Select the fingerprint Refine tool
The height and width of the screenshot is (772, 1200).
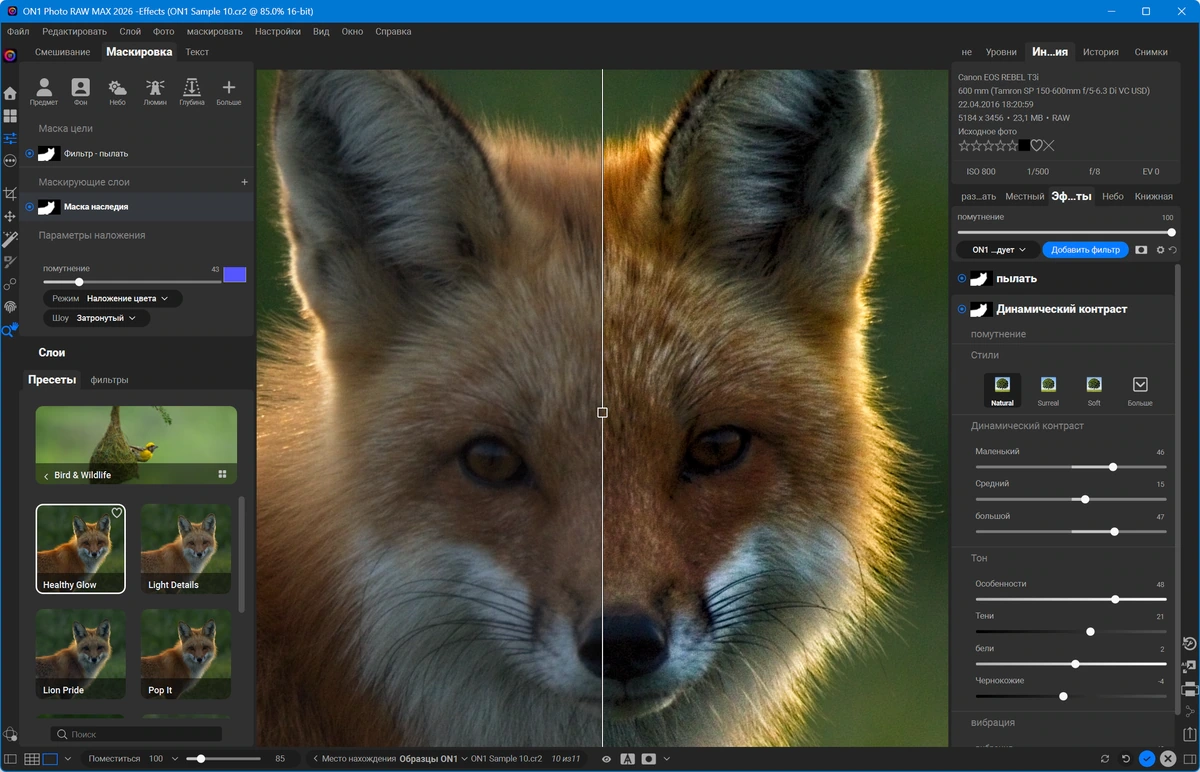[x=10, y=307]
